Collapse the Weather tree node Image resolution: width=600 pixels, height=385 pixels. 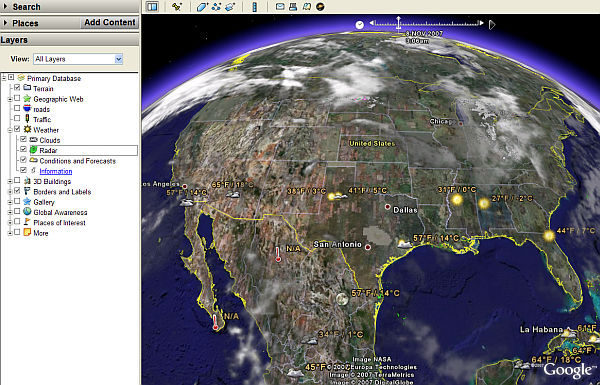(x=10, y=130)
